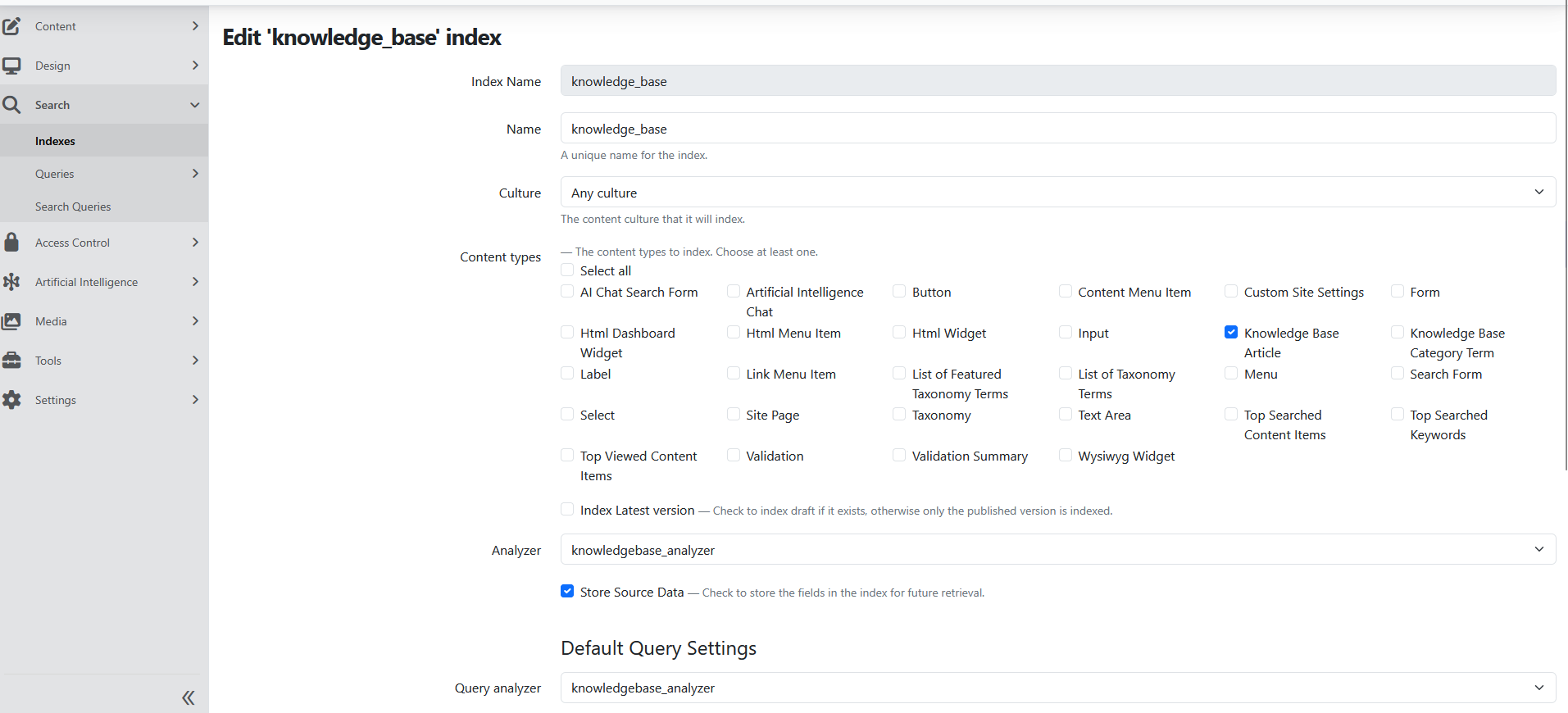The height and width of the screenshot is (713, 1568).
Task: Check Content Menu Item checkbox
Action: click(1066, 291)
